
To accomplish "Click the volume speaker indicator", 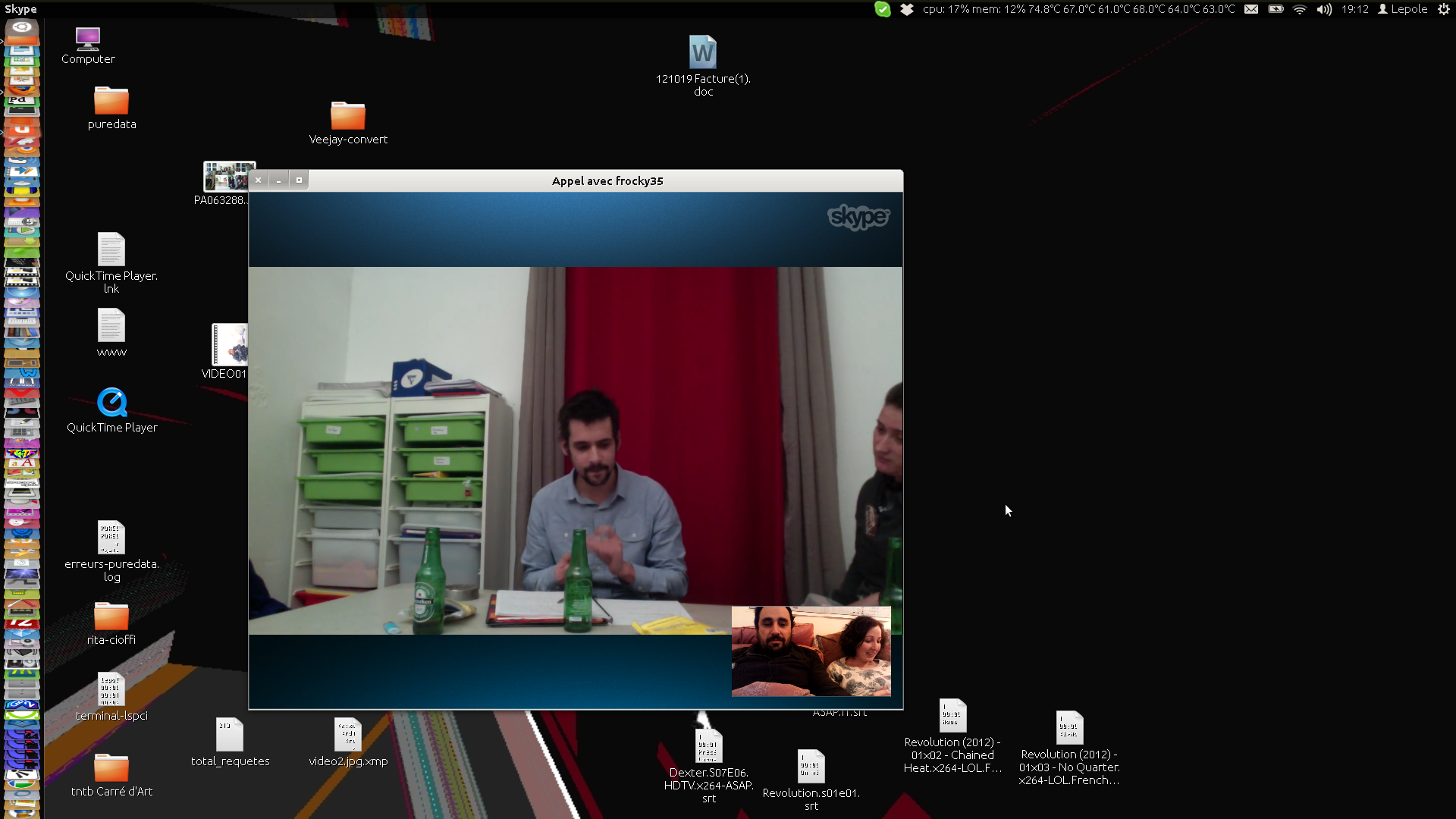I will [x=1324, y=9].
